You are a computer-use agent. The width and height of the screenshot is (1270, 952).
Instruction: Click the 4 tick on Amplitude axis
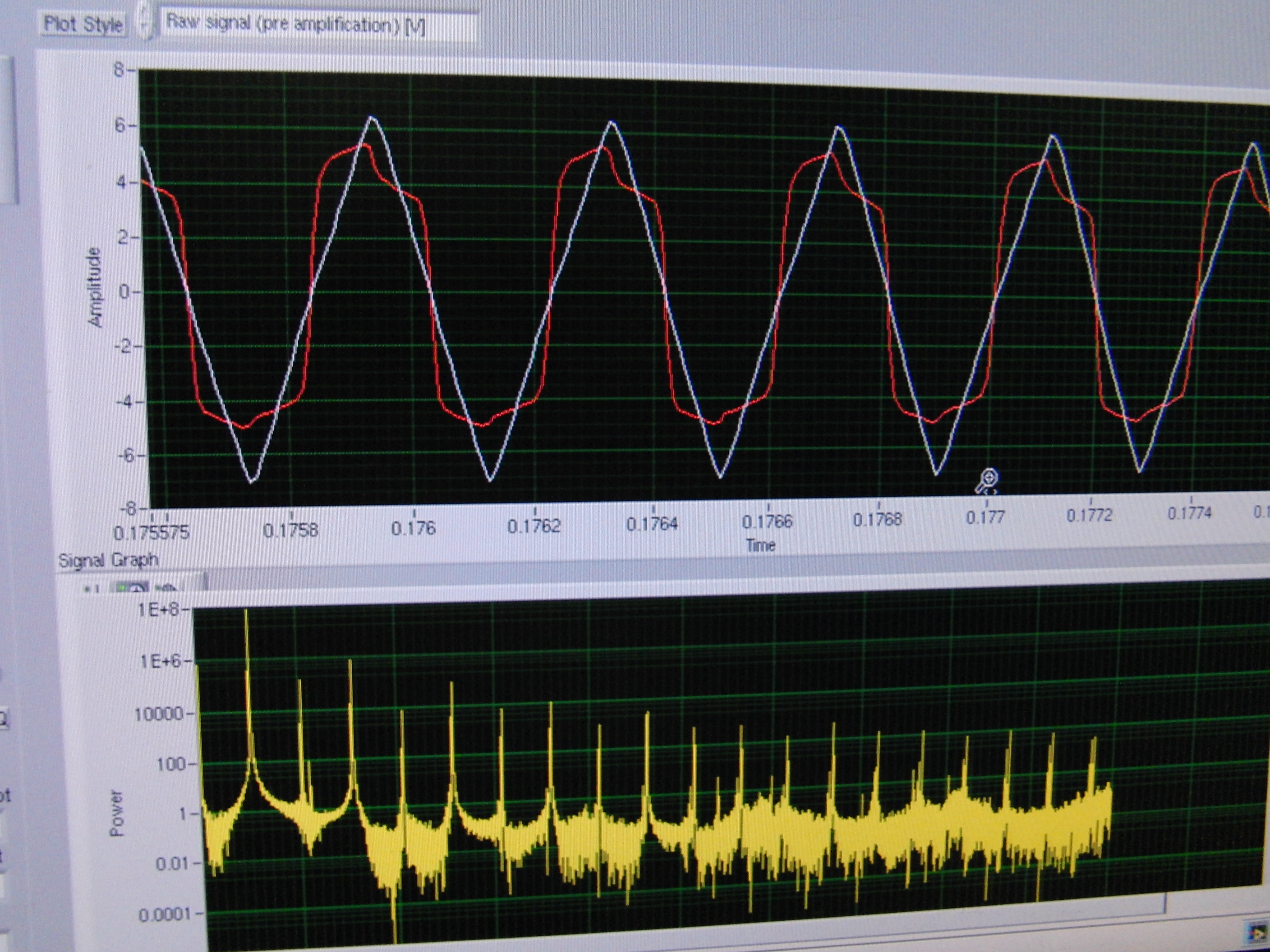[120, 182]
